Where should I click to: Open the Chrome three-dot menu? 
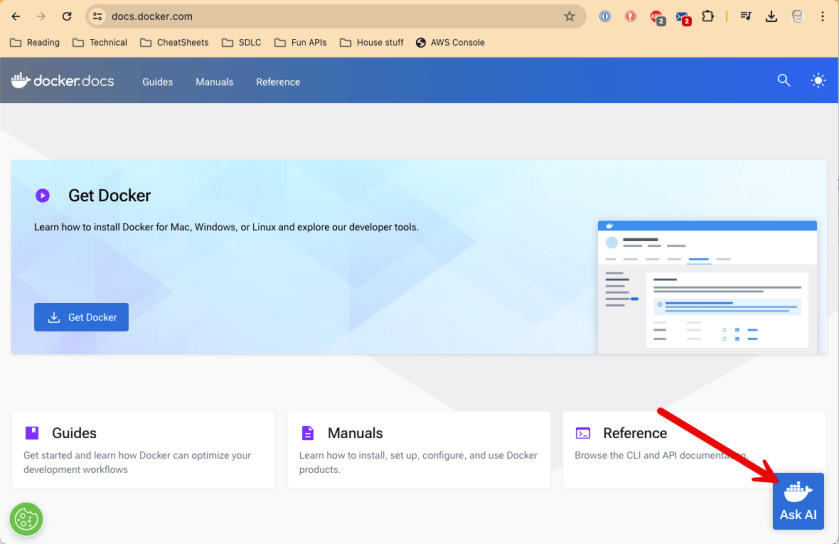coord(822,17)
